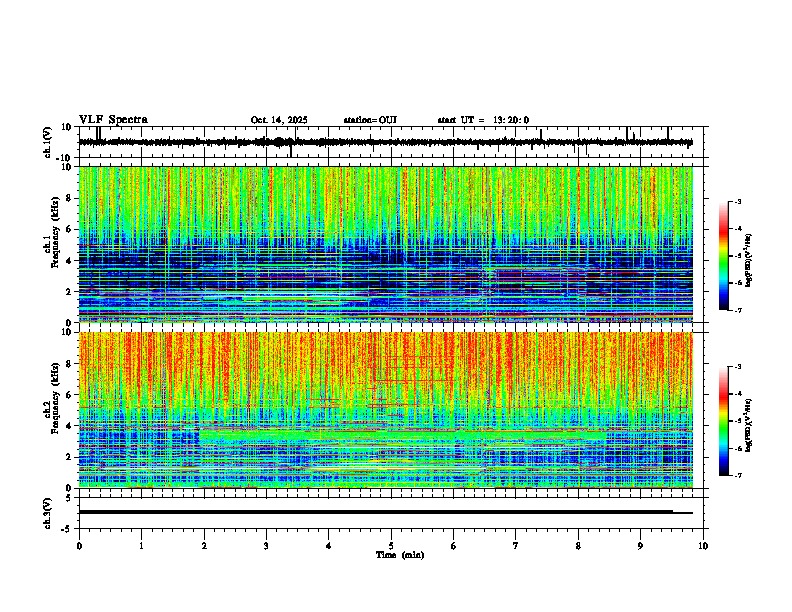
Task: Click the ch.1 colorbar log(PSD) title
Action: coord(749,260)
